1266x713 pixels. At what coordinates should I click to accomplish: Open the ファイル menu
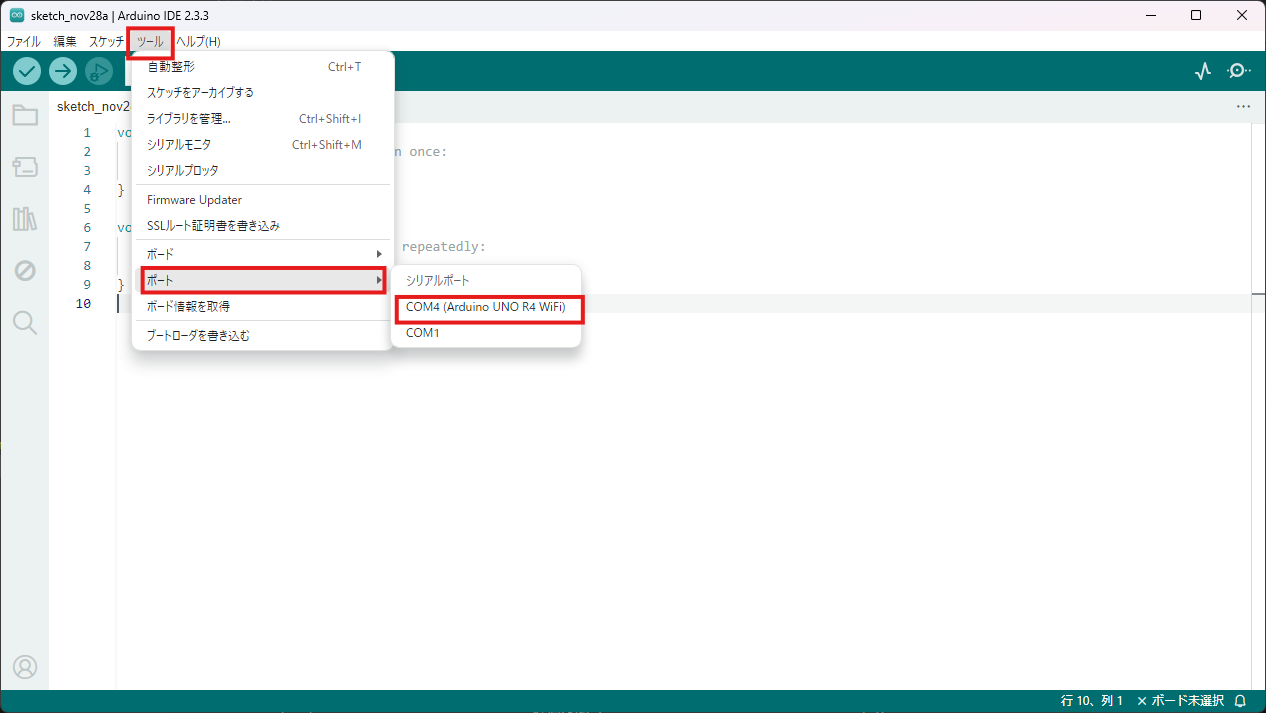[24, 42]
